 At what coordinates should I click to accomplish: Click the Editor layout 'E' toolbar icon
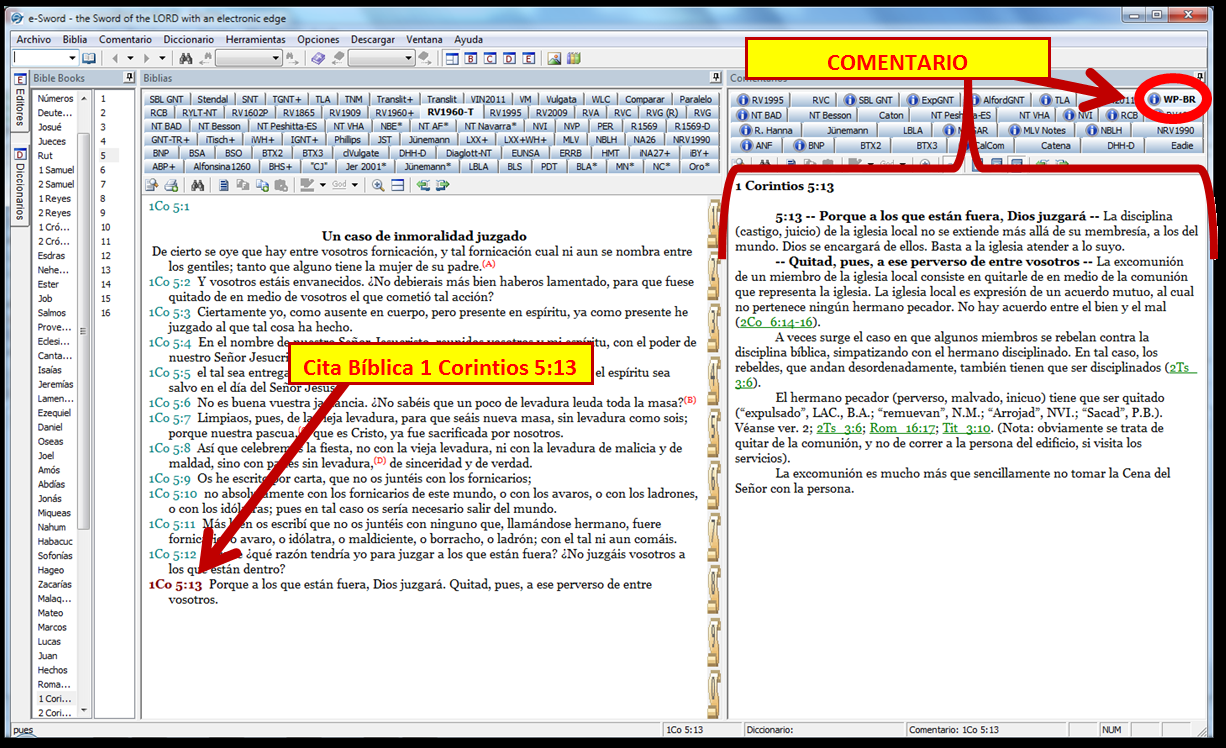click(529, 59)
